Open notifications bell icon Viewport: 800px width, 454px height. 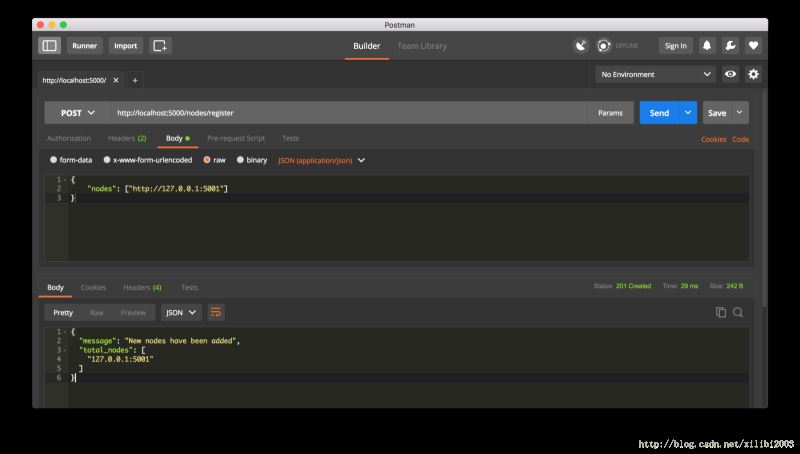tap(707, 45)
